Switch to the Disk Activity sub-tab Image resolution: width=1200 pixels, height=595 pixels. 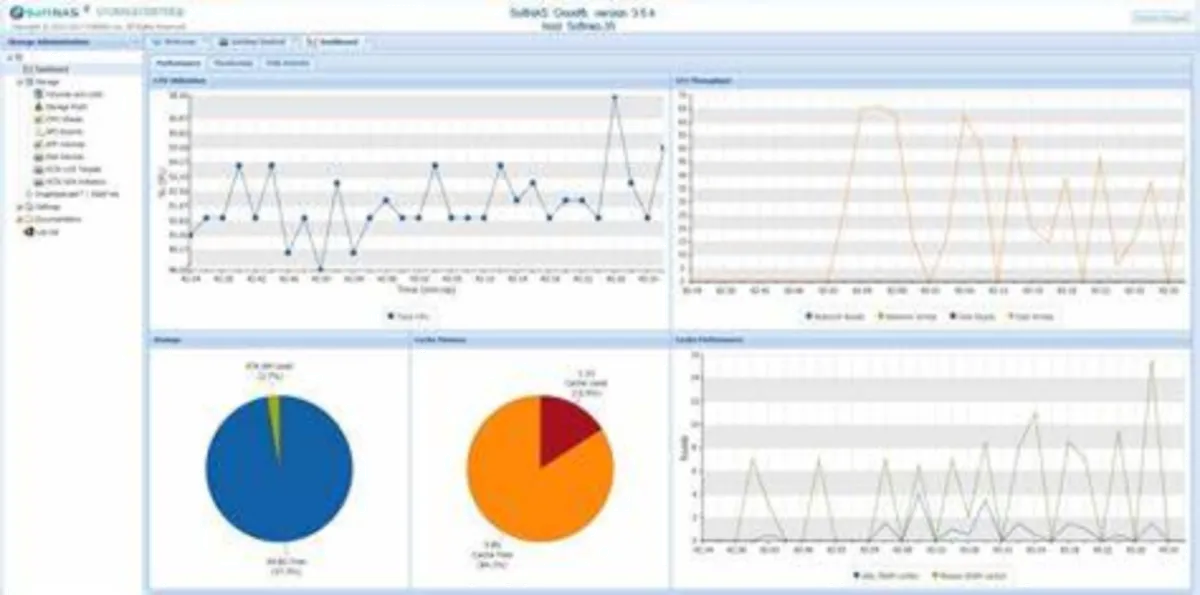pyautogui.click(x=287, y=63)
